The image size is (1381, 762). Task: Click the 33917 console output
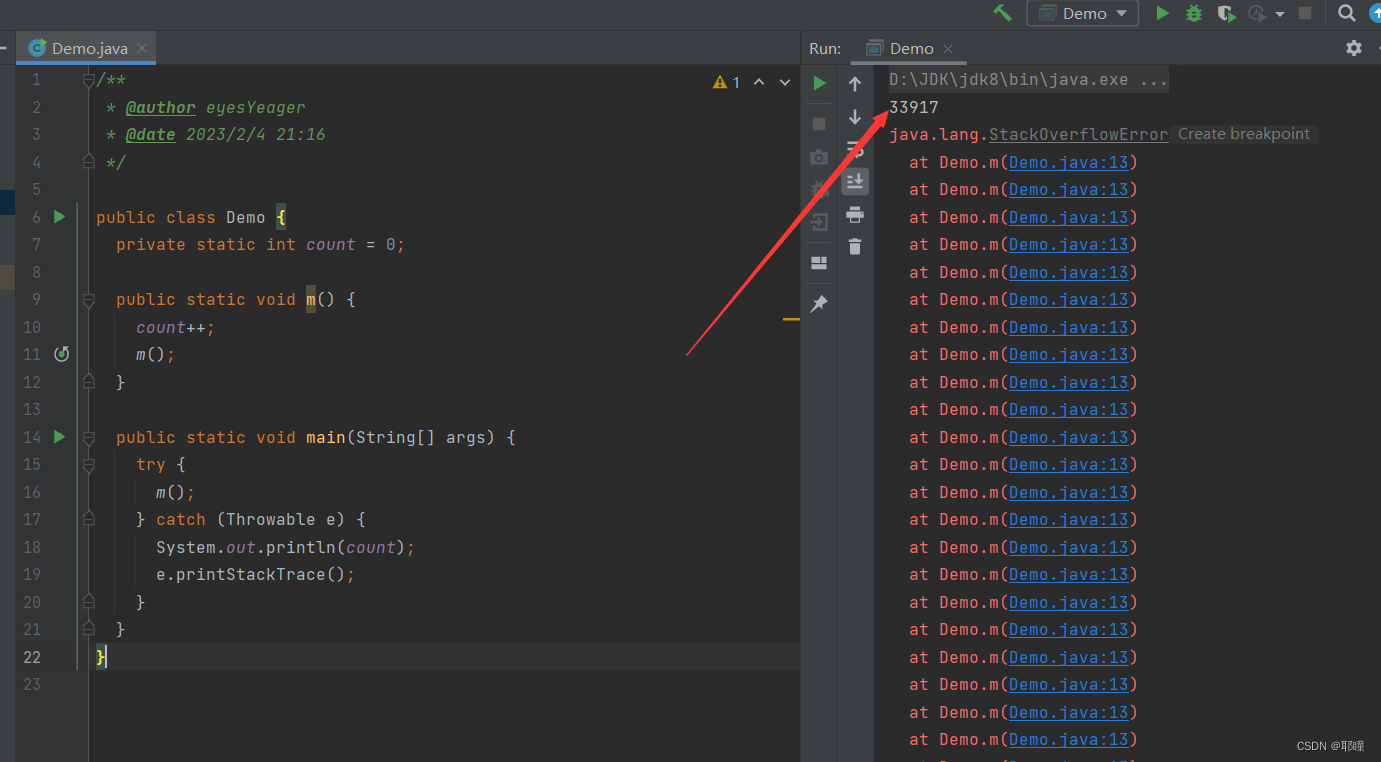pyautogui.click(x=914, y=107)
